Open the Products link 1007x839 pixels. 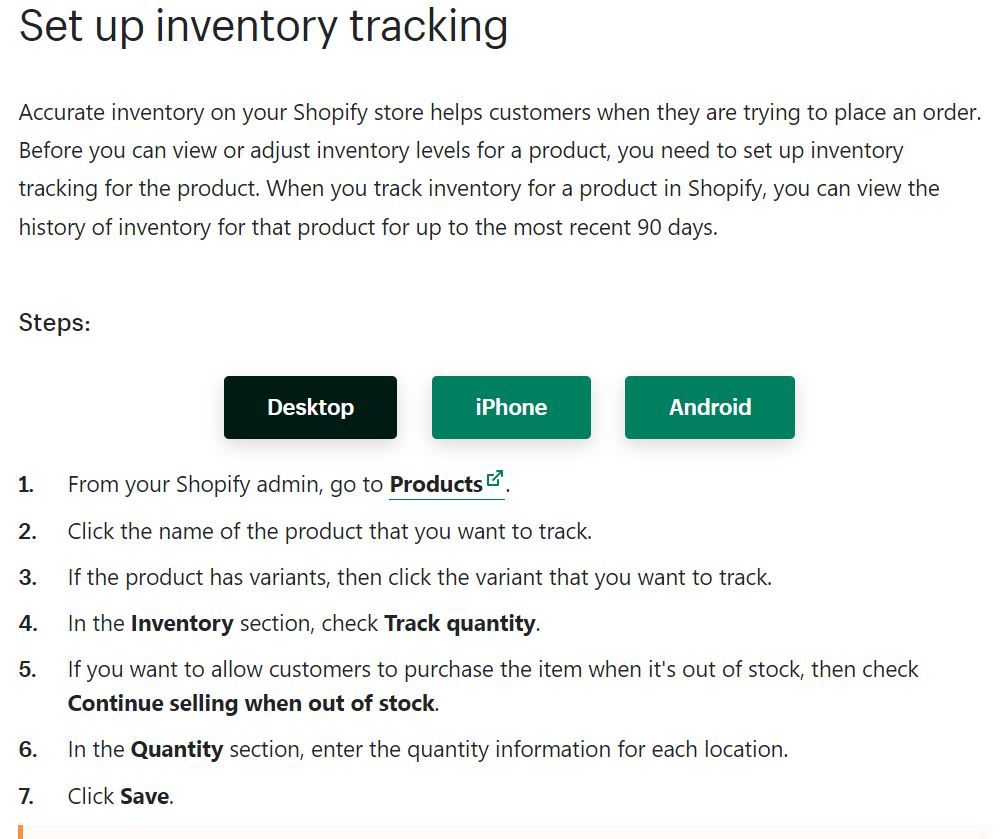[436, 485]
